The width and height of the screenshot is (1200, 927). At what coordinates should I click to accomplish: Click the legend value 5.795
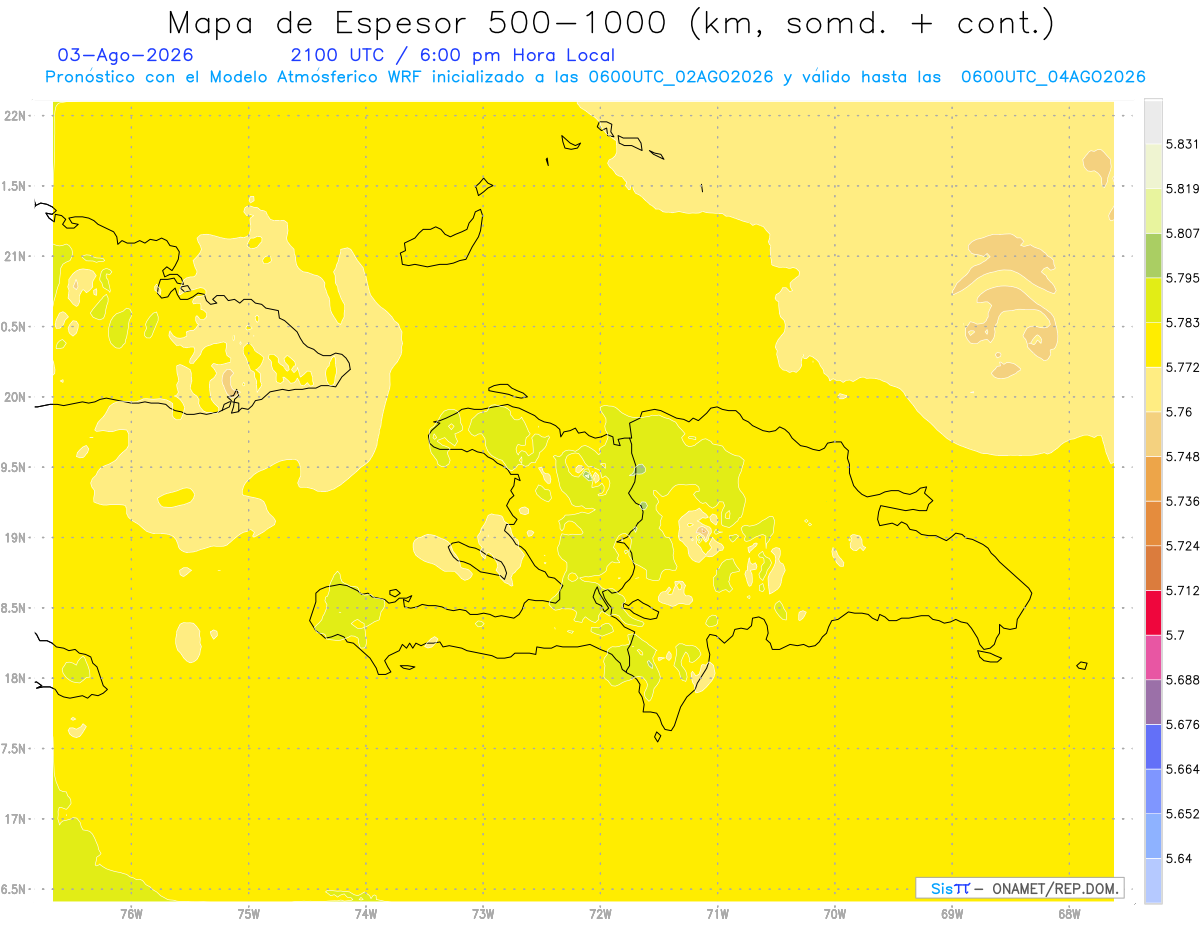point(1183,278)
